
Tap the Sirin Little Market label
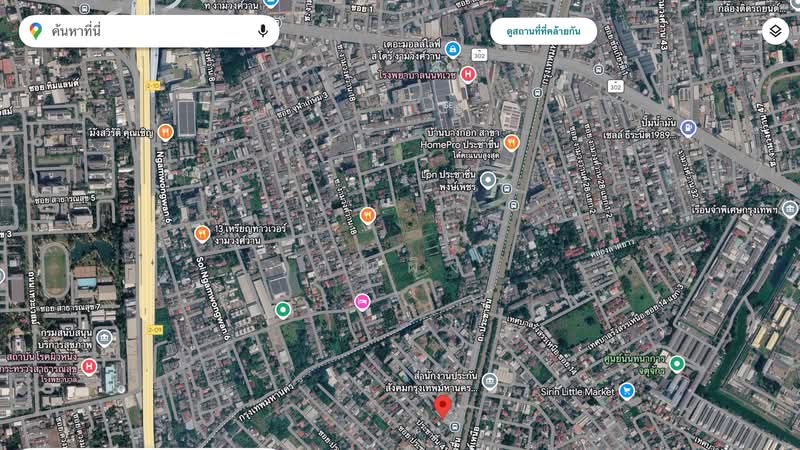pyautogui.click(x=577, y=391)
